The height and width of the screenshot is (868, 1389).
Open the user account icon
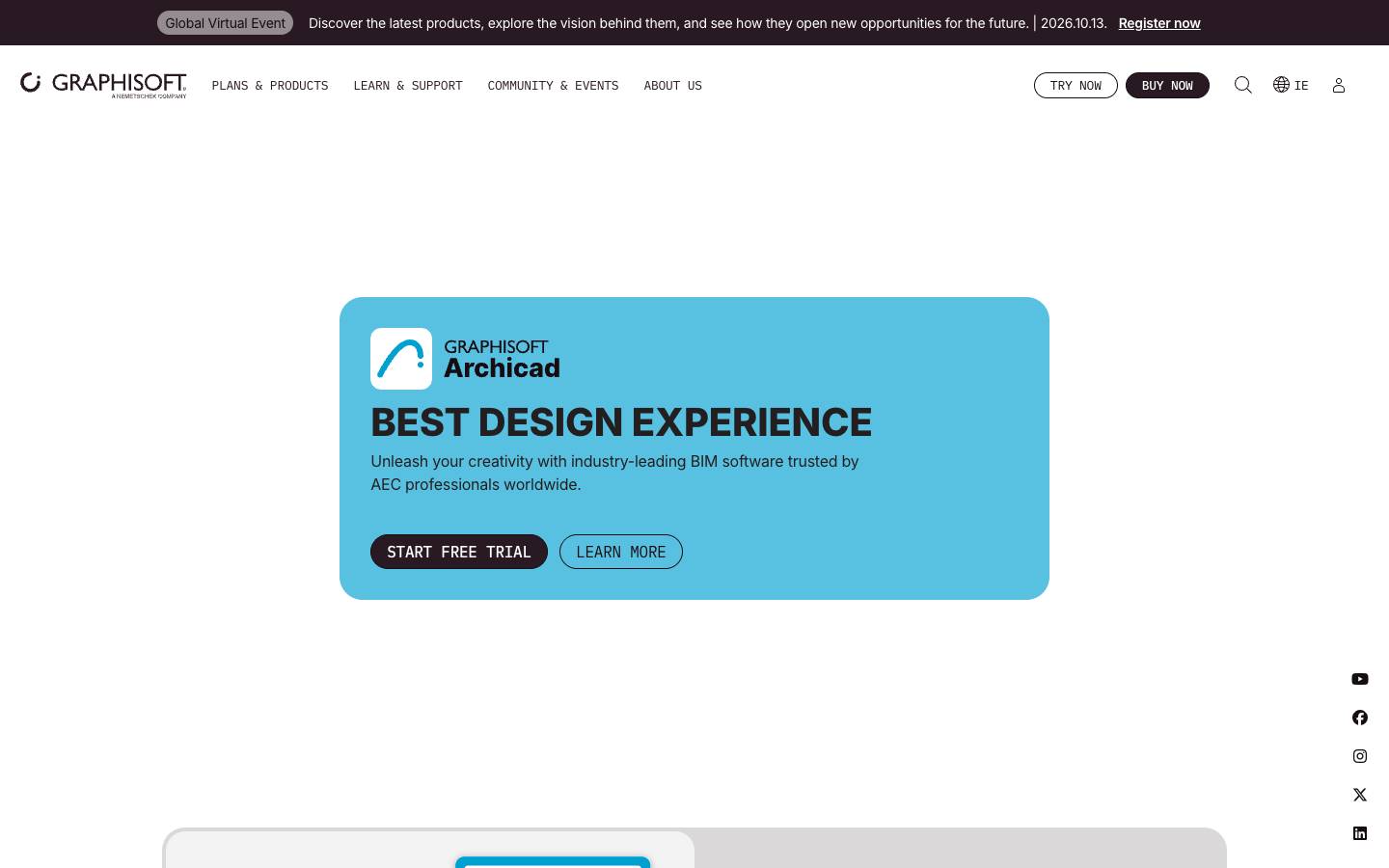[x=1339, y=86]
